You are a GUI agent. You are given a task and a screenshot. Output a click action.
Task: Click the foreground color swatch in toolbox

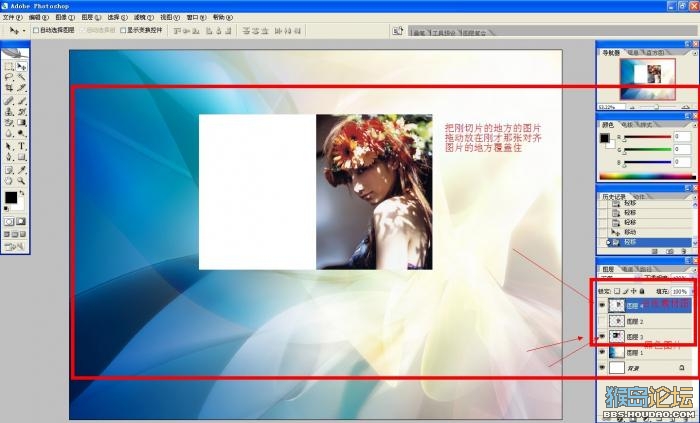click(x=11, y=197)
